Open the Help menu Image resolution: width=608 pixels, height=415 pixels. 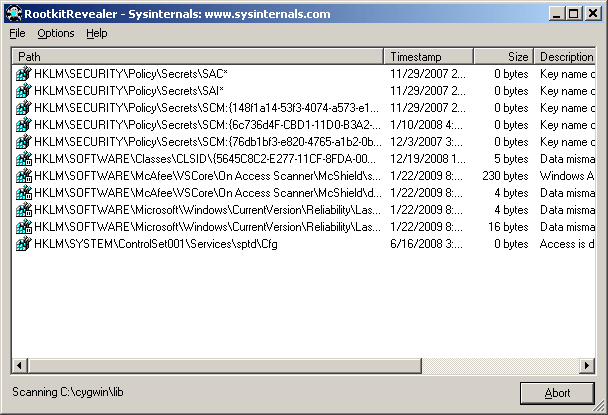(x=97, y=33)
